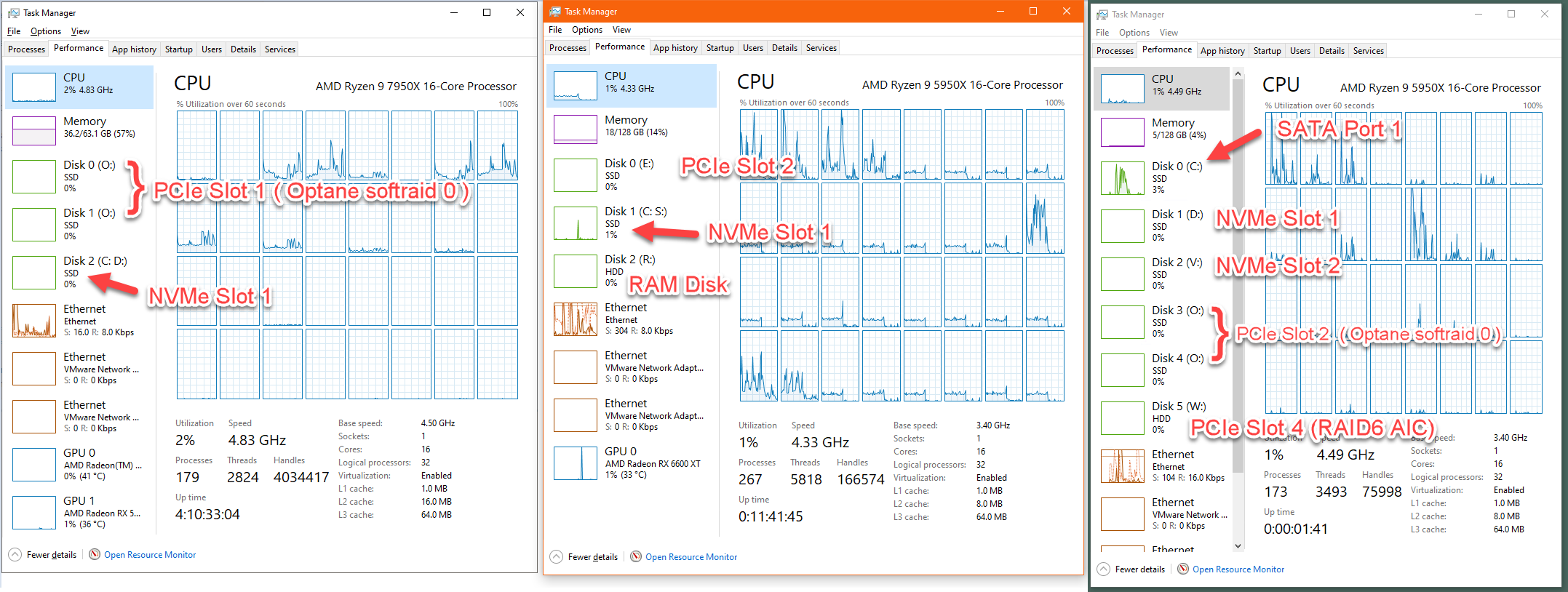The image size is (1568, 592).
Task: Switch to Startup tab in left window
Action: coord(179,49)
